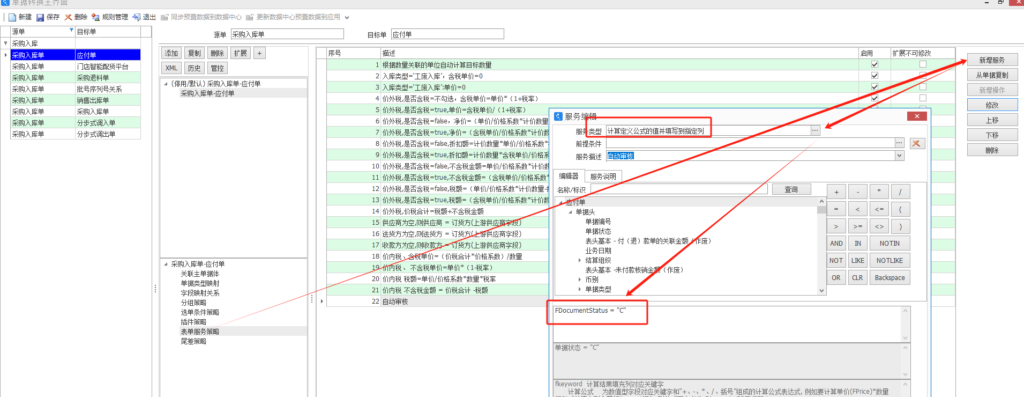Image resolution: width=1024 pixels, height=397 pixels.
Task: Click the NOTLIKE operator button
Action: 889,260
